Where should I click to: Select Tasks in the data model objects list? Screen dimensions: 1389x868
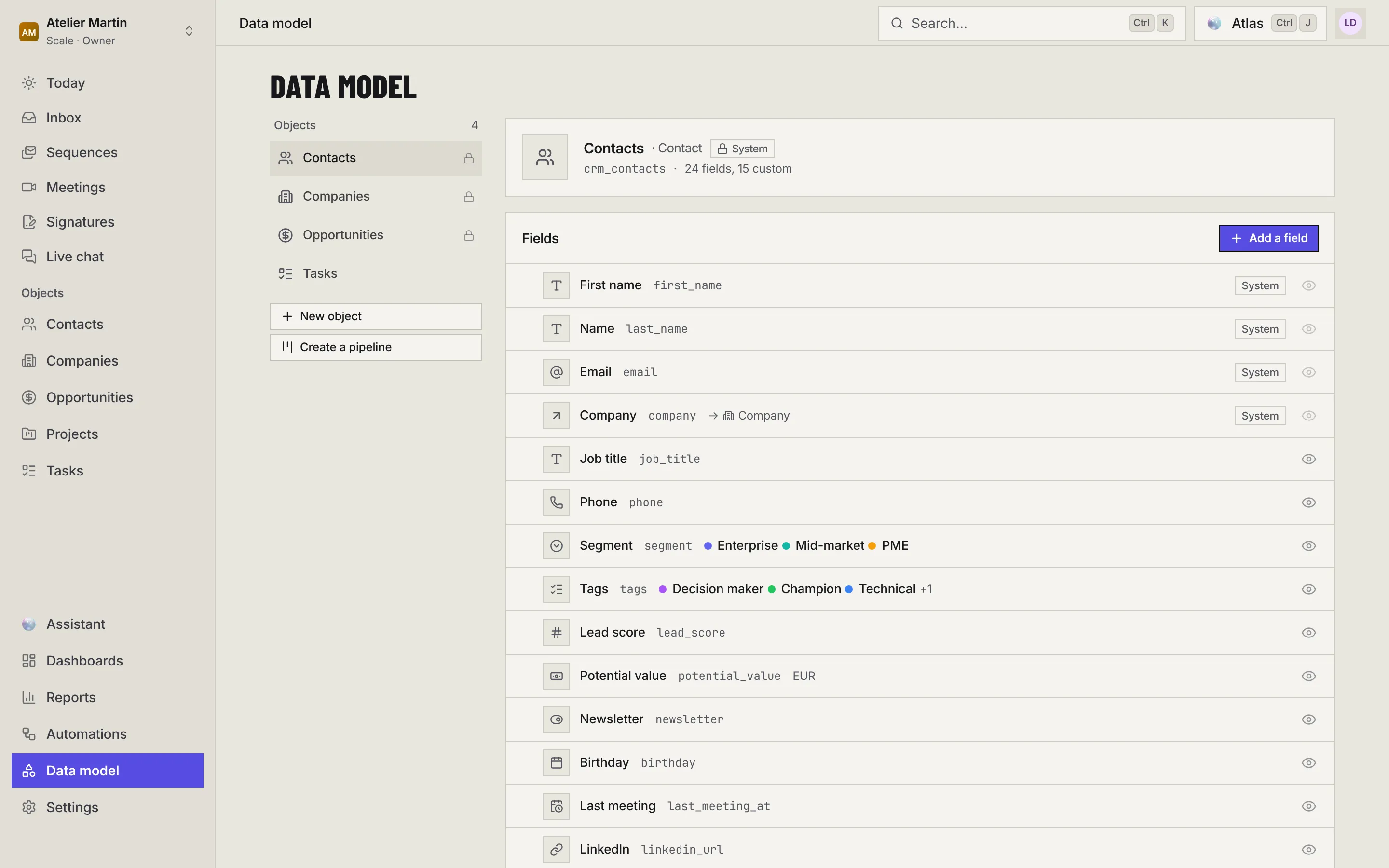376,274
